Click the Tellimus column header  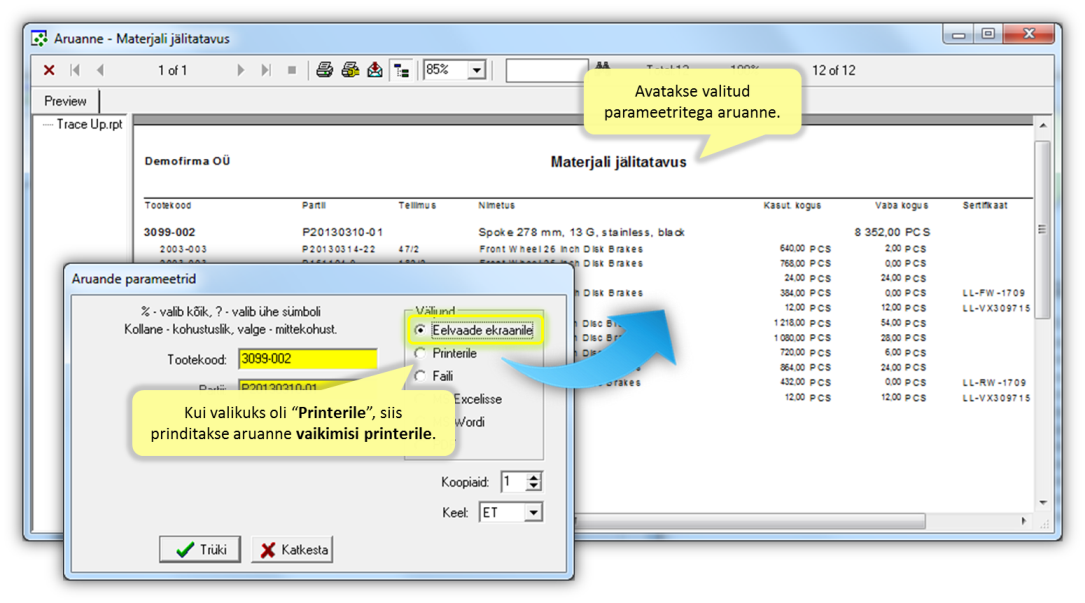point(417,205)
